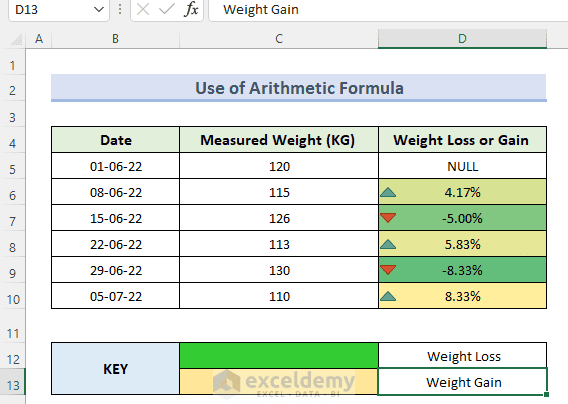Viewport: 568px width, 404px height.
Task: Select column A header
Action: tap(39, 39)
